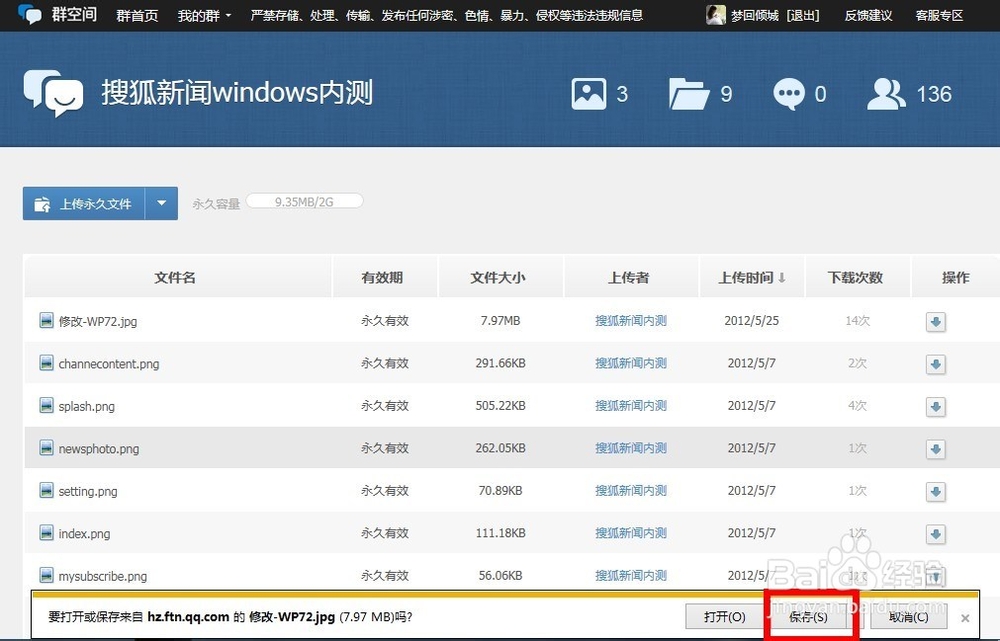This screenshot has height=641, width=1000.
Task: Click the image thumbnail icon beside setting.png
Action: pyautogui.click(x=46, y=491)
